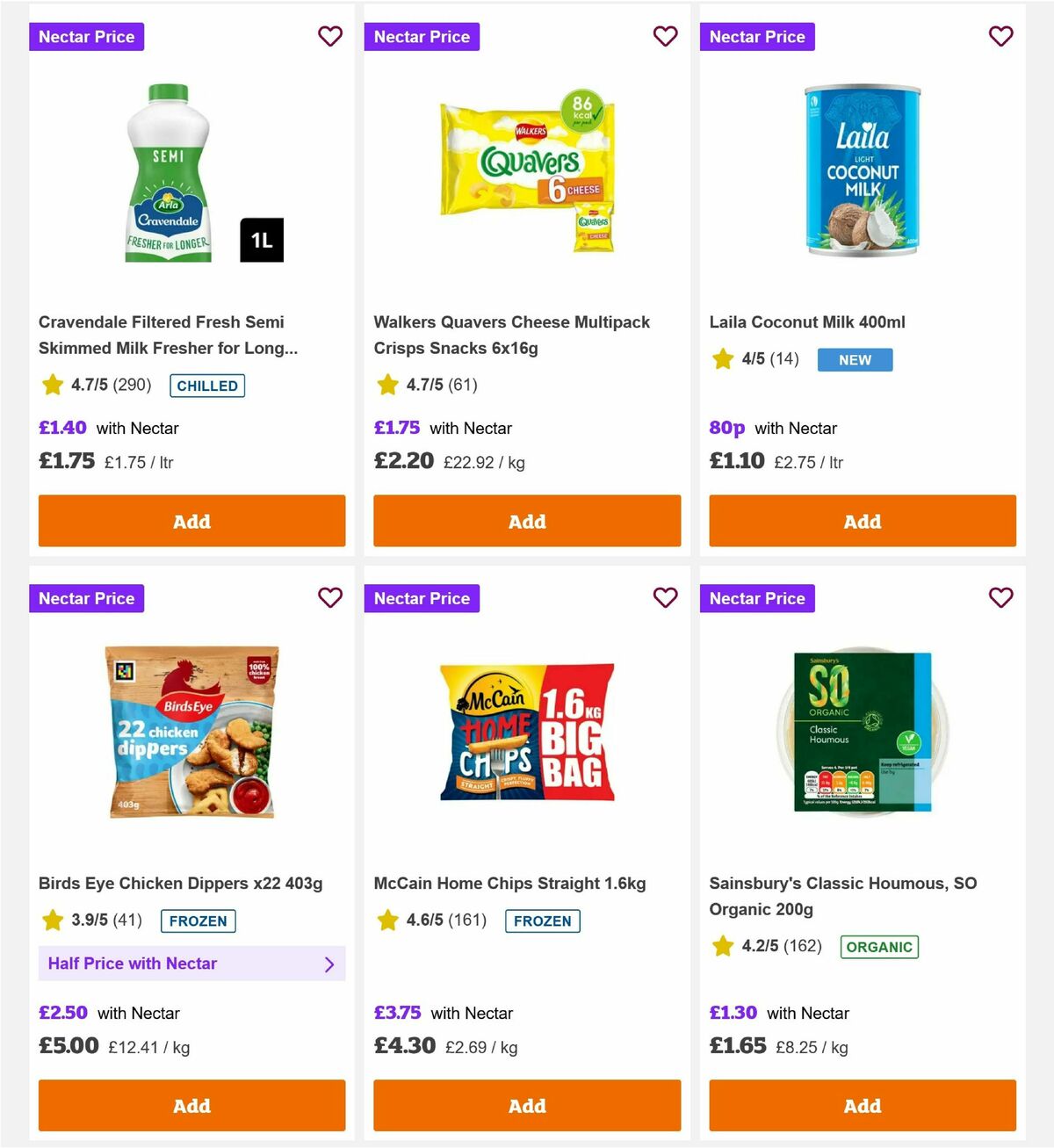
Task: Toggle the Nectar Price badge on Cravendale milk
Action: click(86, 36)
